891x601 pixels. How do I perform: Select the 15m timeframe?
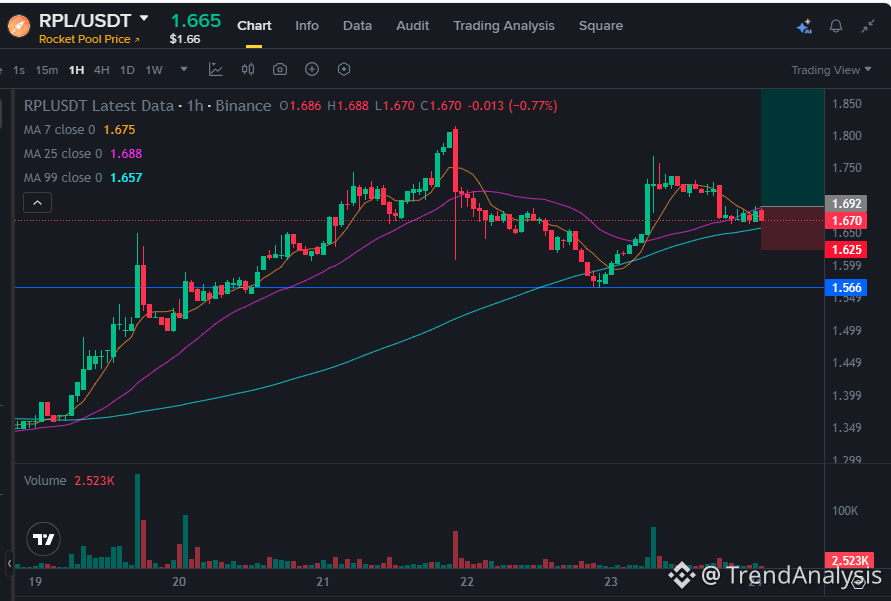pyautogui.click(x=47, y=70)
